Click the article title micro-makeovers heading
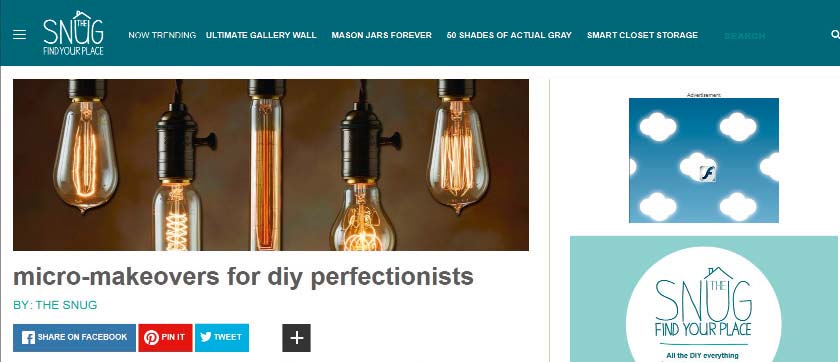The image size is (840, 362). click(x=243, y=276)
